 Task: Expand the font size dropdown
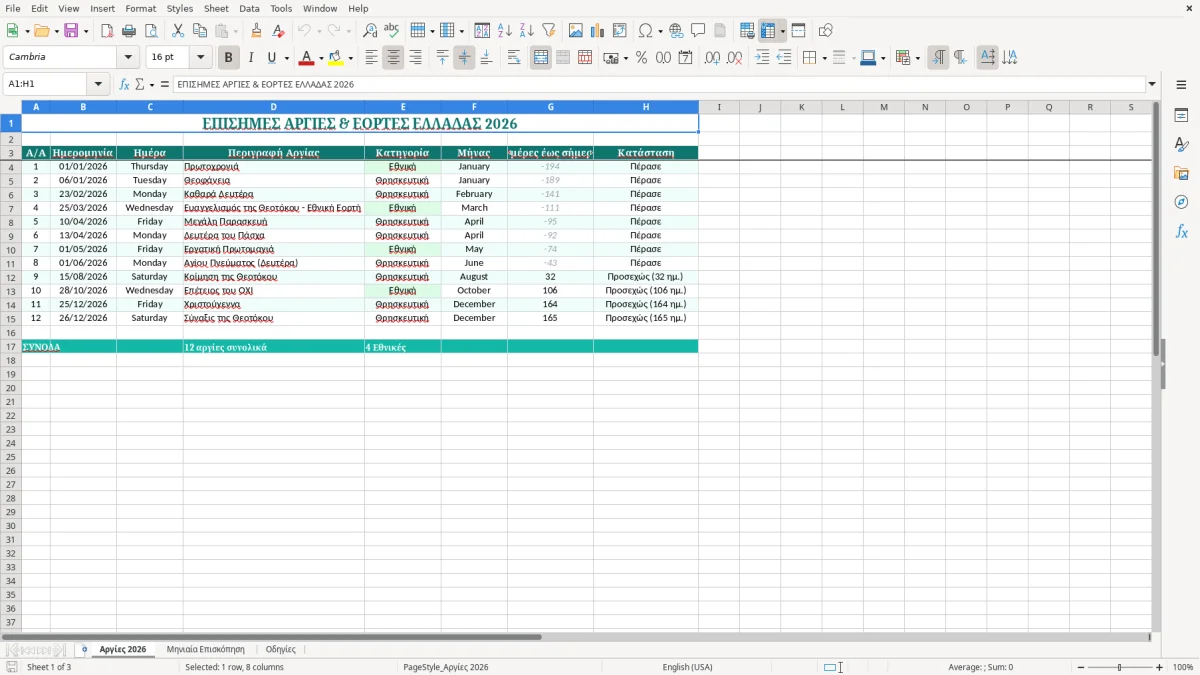200,58
